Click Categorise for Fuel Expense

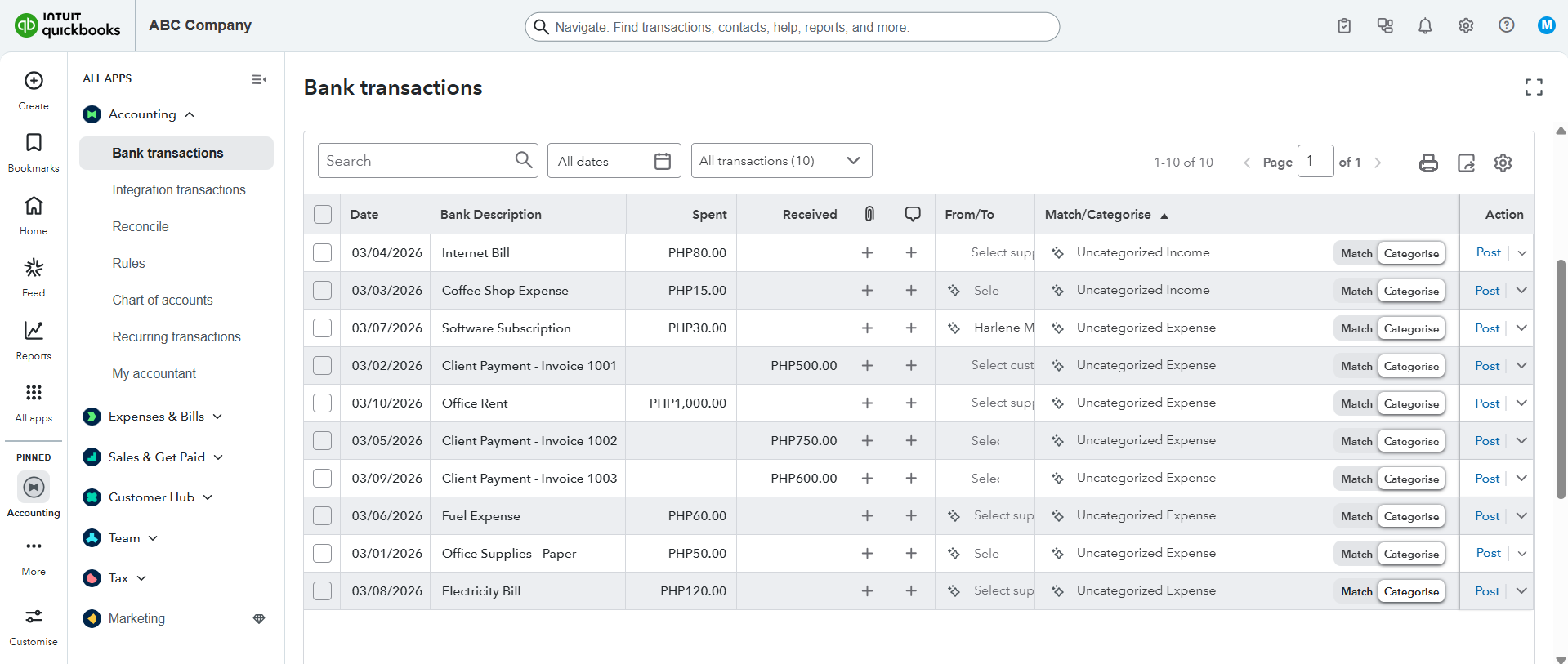1411,516
